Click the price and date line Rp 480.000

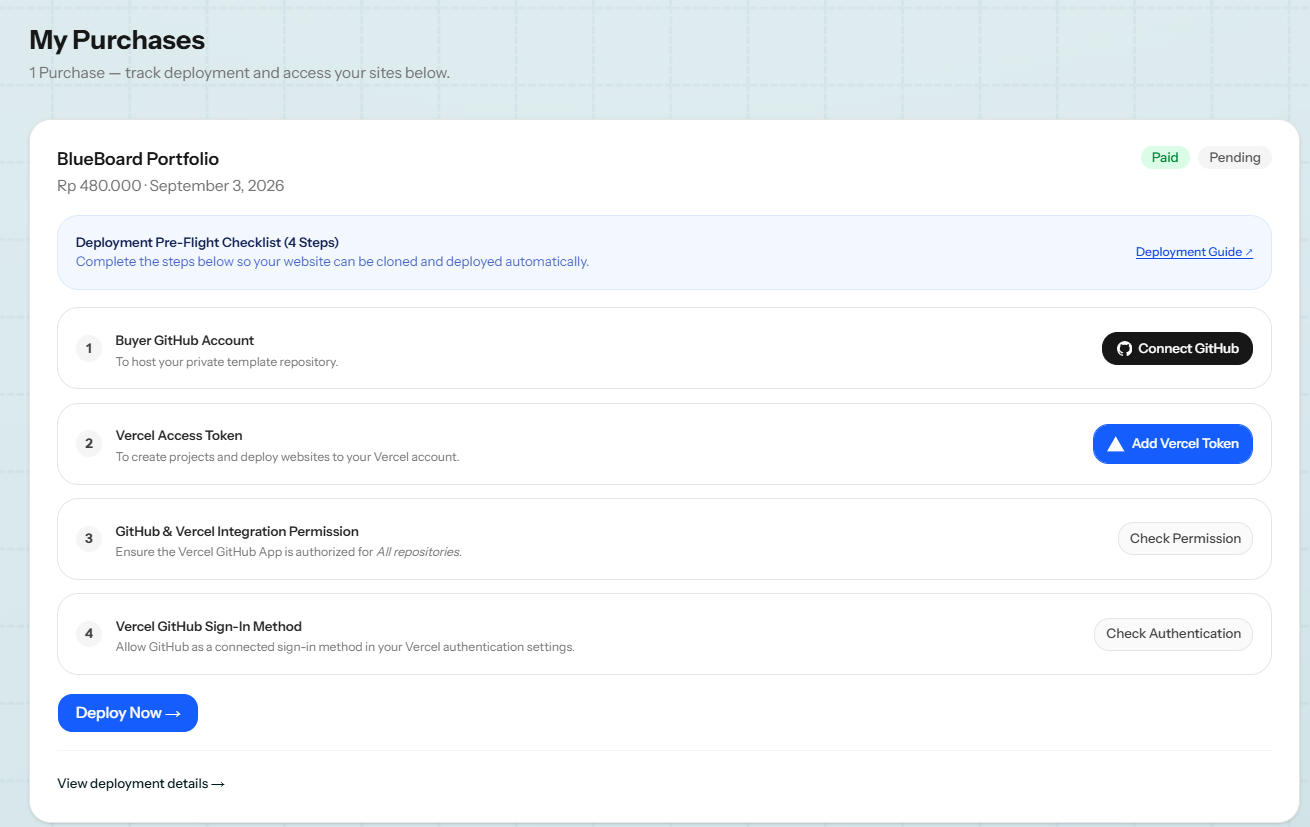(171, 186)
